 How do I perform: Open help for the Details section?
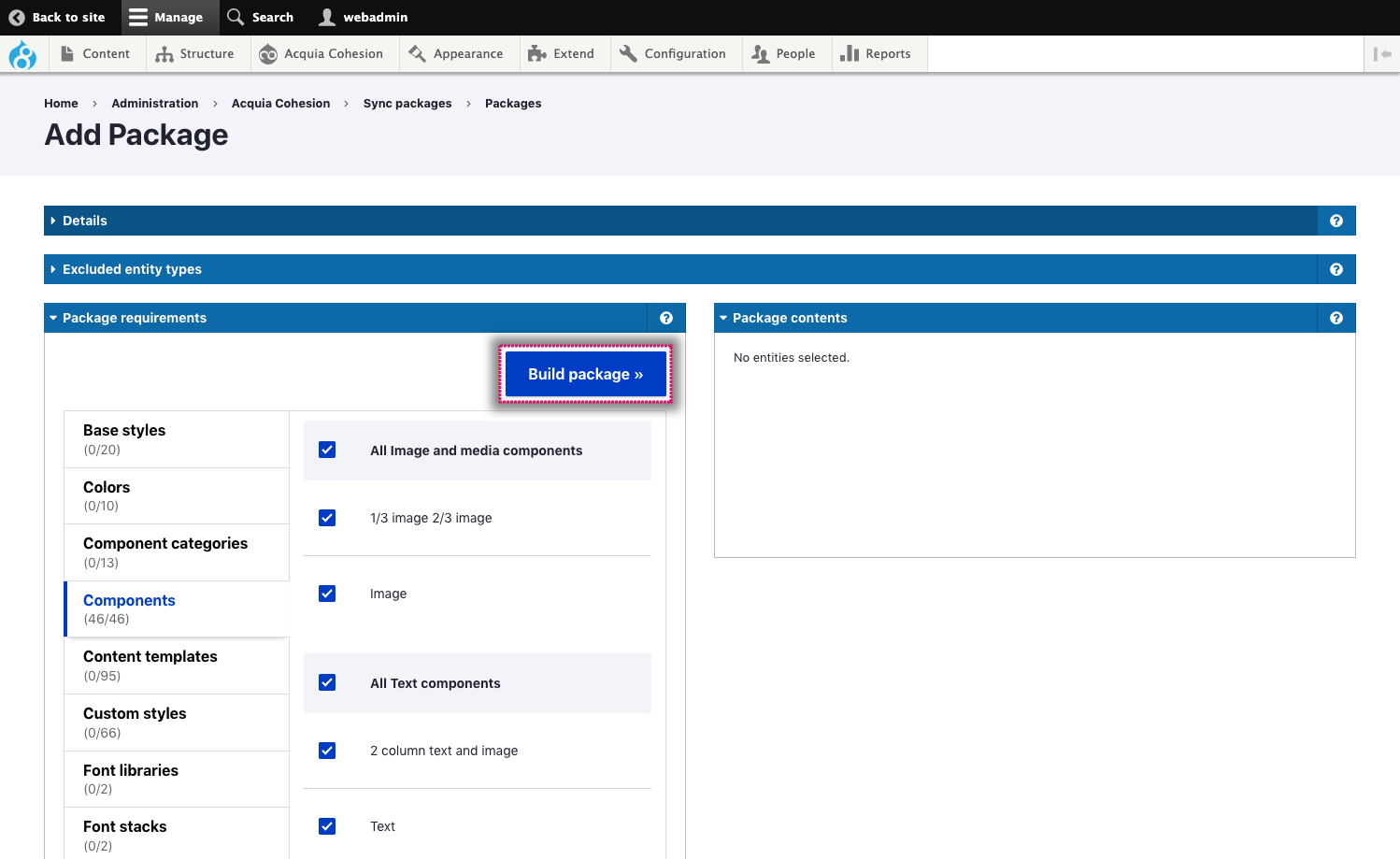(1336, 221)
